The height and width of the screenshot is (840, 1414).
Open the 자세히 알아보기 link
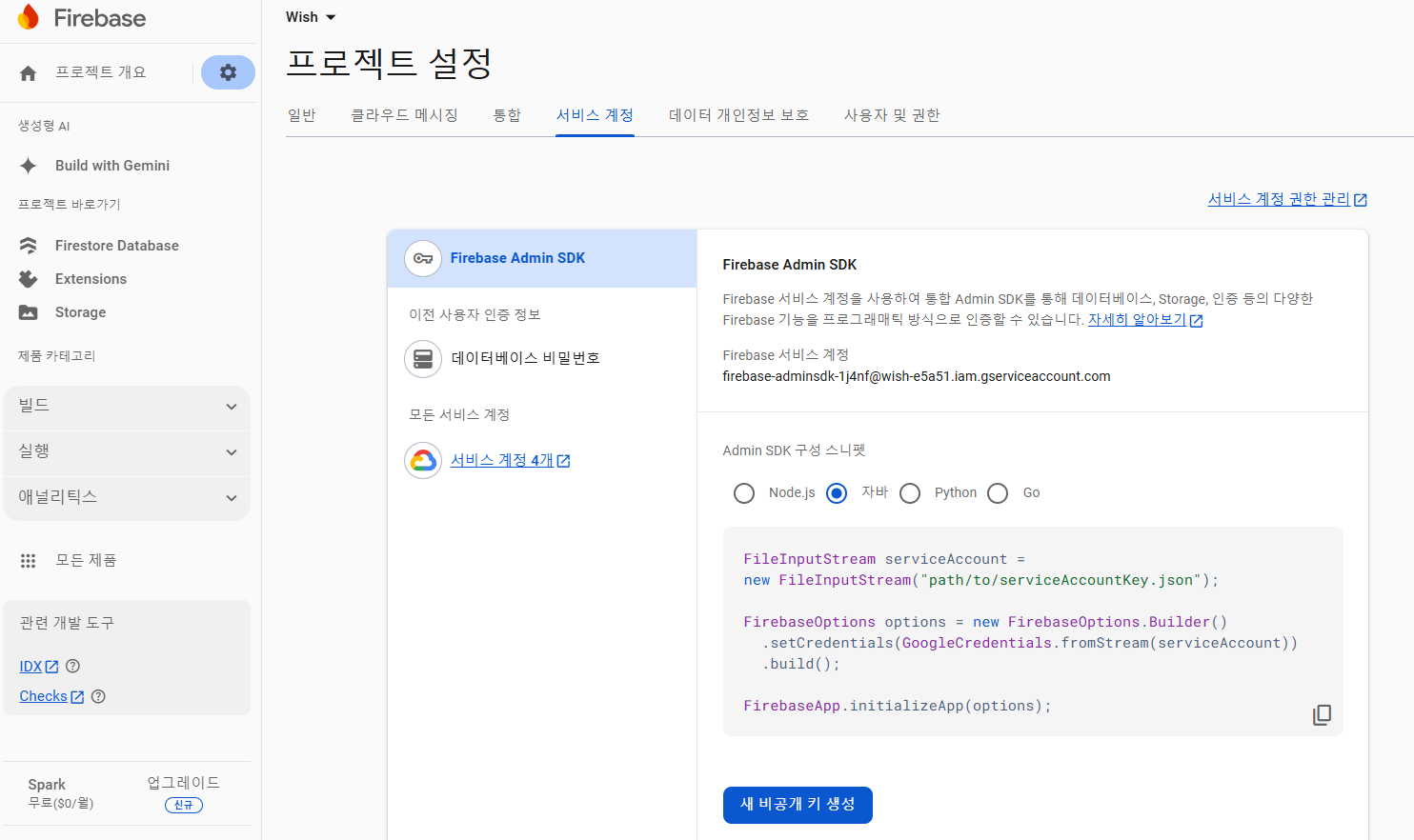(1137, 320)
